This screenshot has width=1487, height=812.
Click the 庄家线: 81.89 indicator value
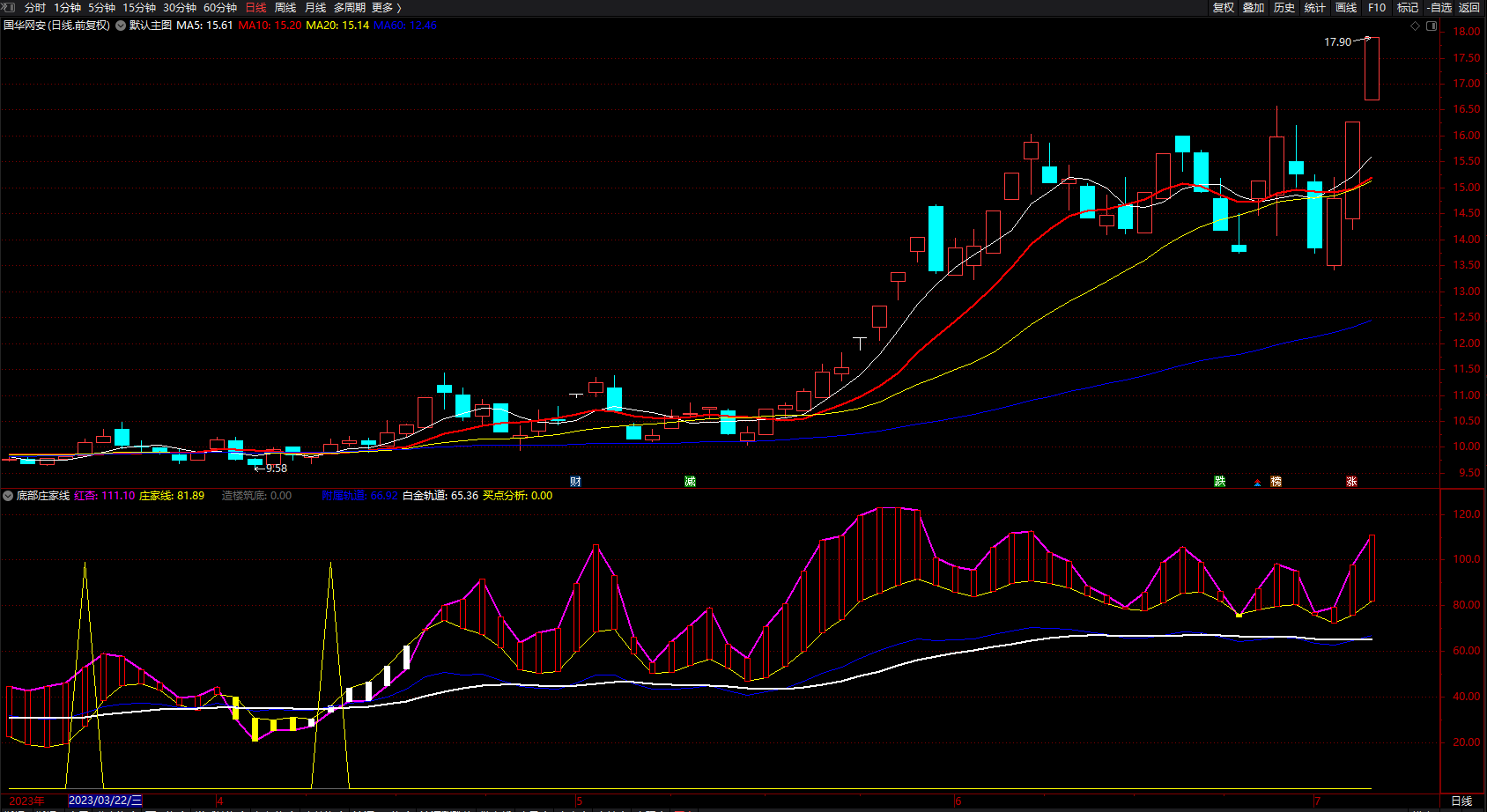pos(172,496)
